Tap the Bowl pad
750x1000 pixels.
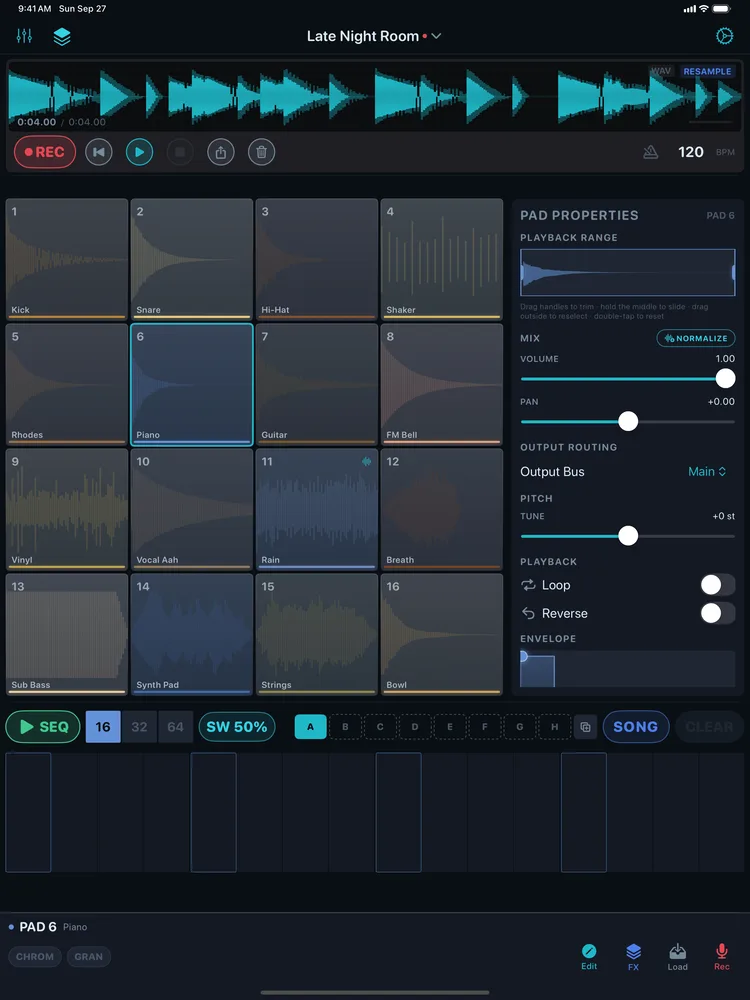(x=442, y=634)
